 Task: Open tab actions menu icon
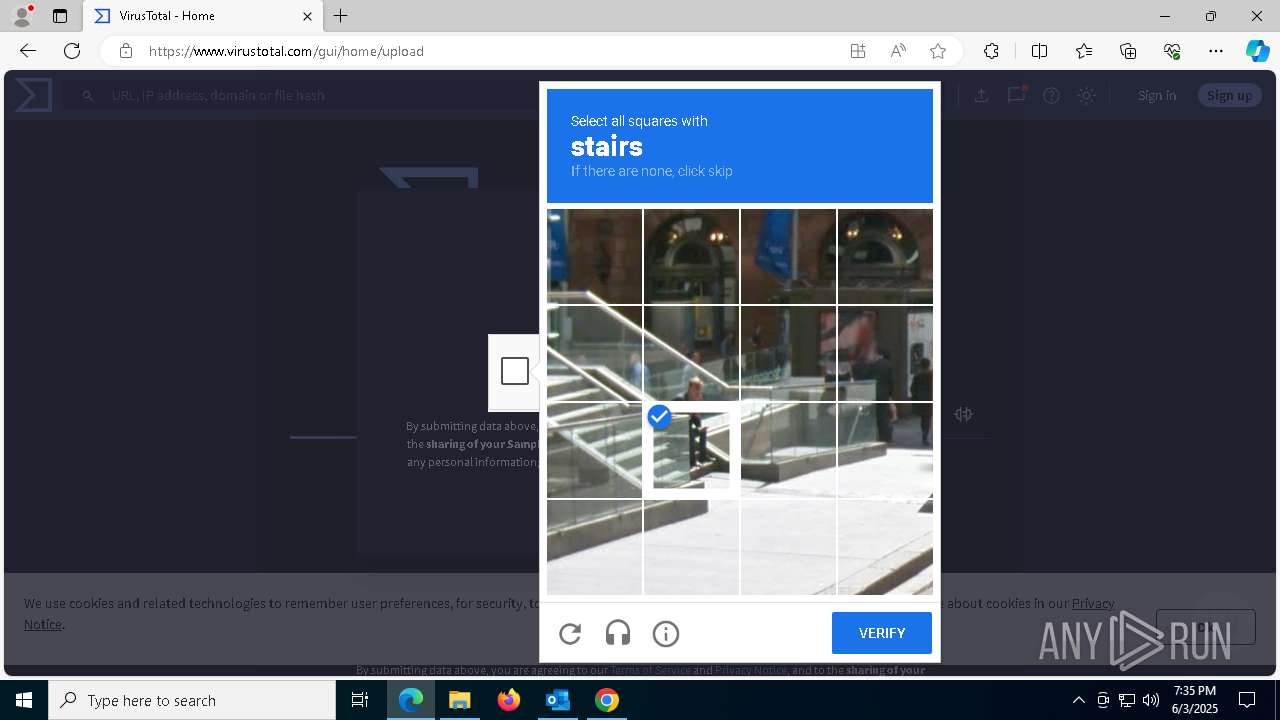click(x=60, y=16)
